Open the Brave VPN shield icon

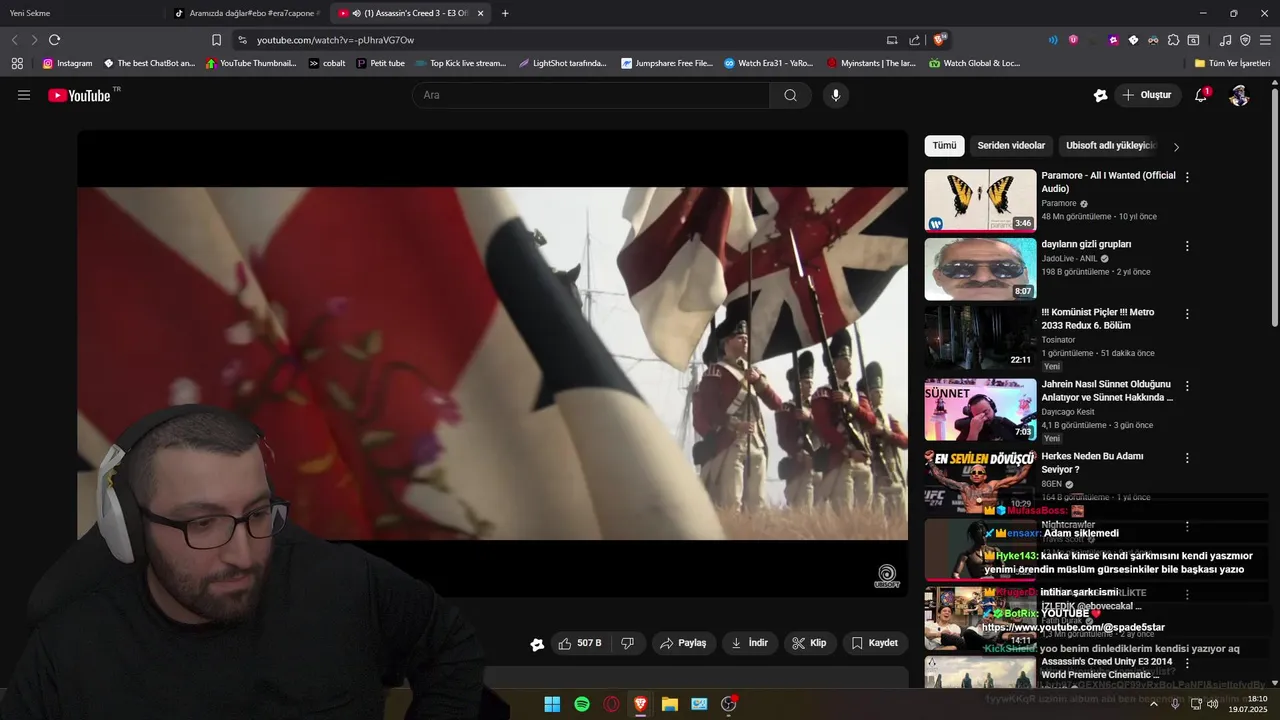click(x=1245, y=40)
